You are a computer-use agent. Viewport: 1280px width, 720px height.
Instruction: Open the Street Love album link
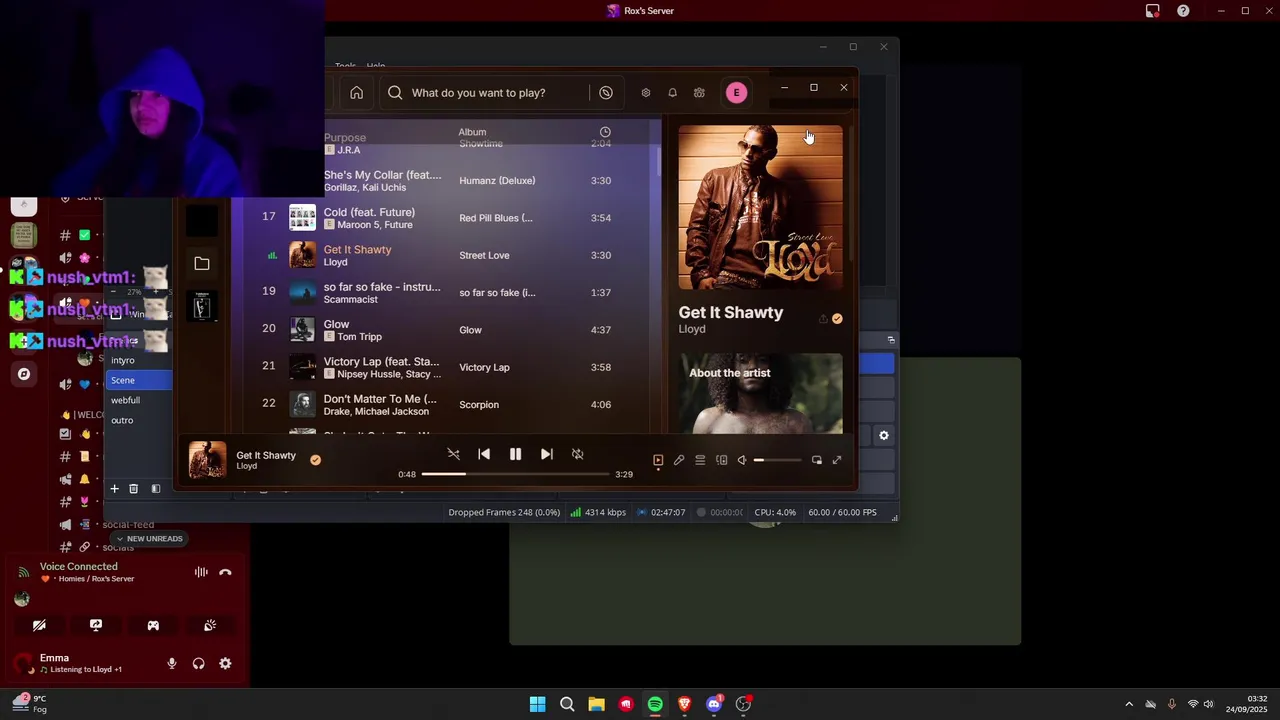click(x=484, y=255)
